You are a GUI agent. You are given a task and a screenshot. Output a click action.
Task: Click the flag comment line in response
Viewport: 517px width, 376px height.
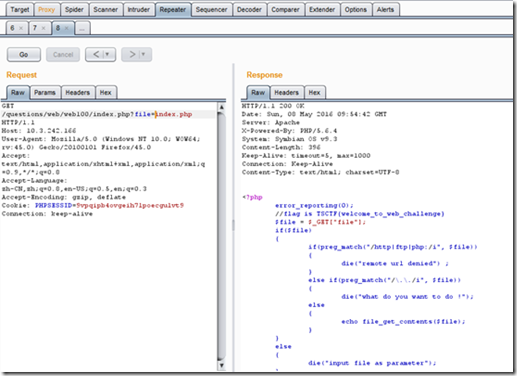pyautogui.click(x=360, y=214)
